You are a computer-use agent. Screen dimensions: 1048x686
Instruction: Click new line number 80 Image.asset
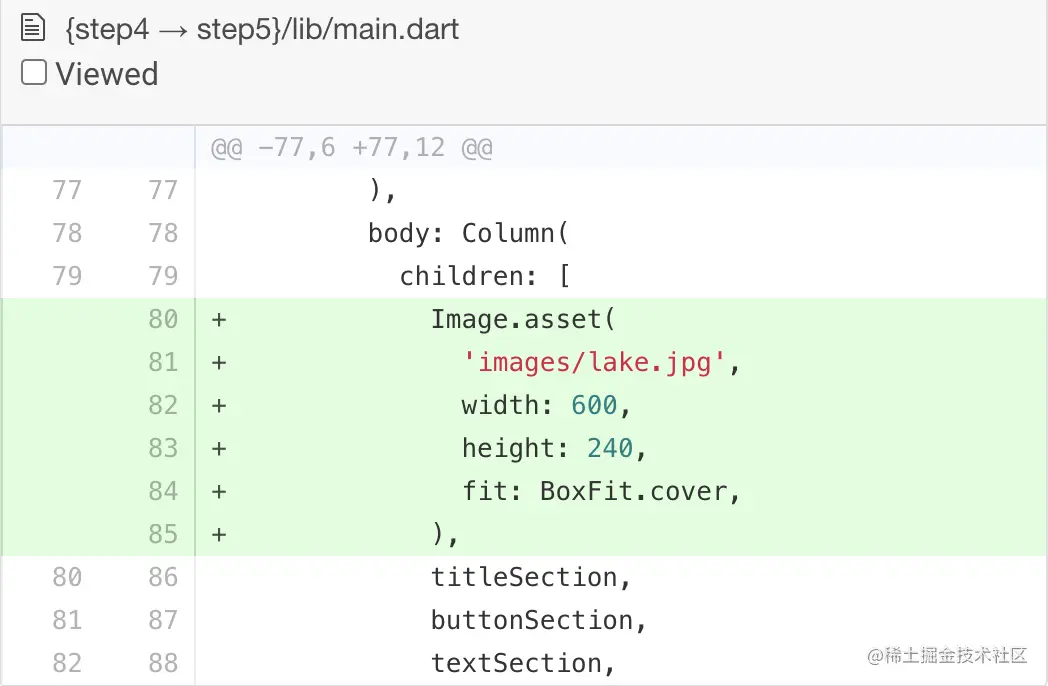163,319
